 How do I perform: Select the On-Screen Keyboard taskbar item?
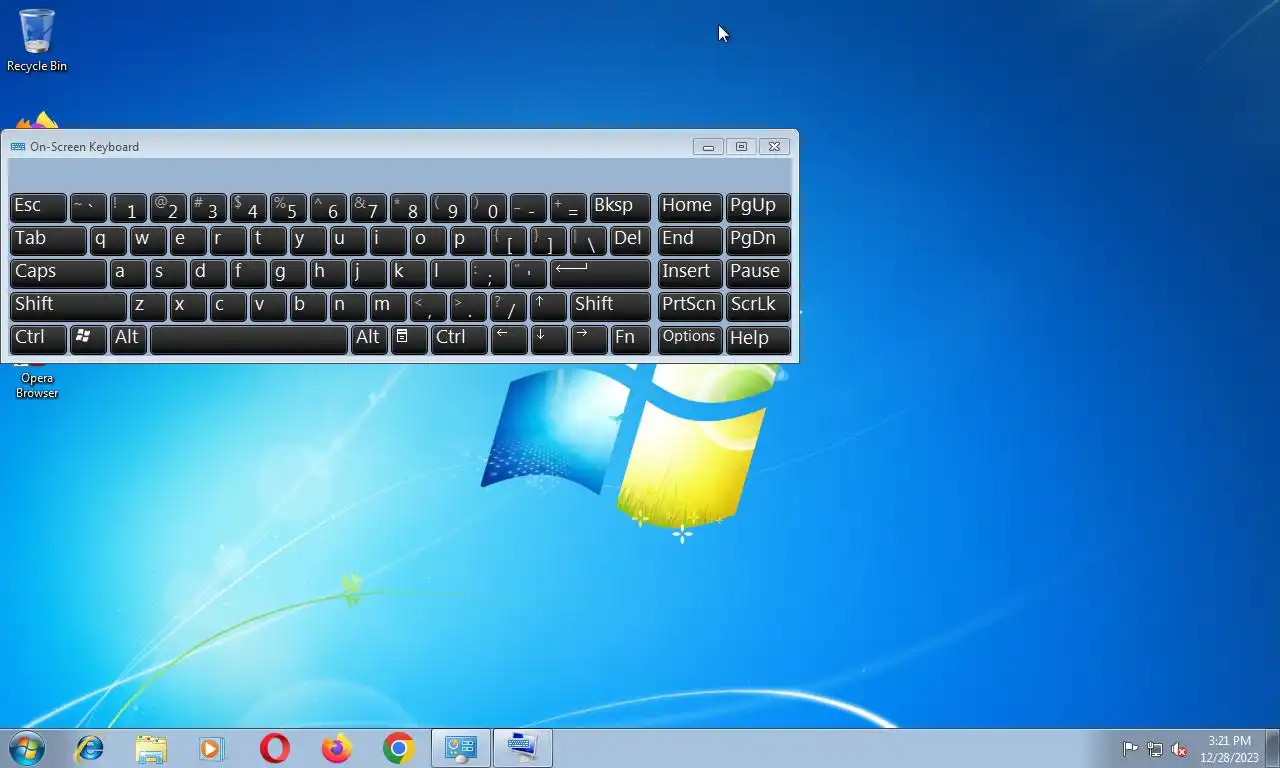522,748
